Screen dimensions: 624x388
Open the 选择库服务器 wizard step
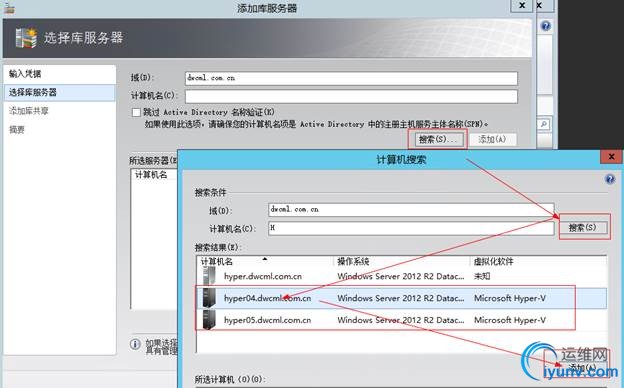coord(59,92)
